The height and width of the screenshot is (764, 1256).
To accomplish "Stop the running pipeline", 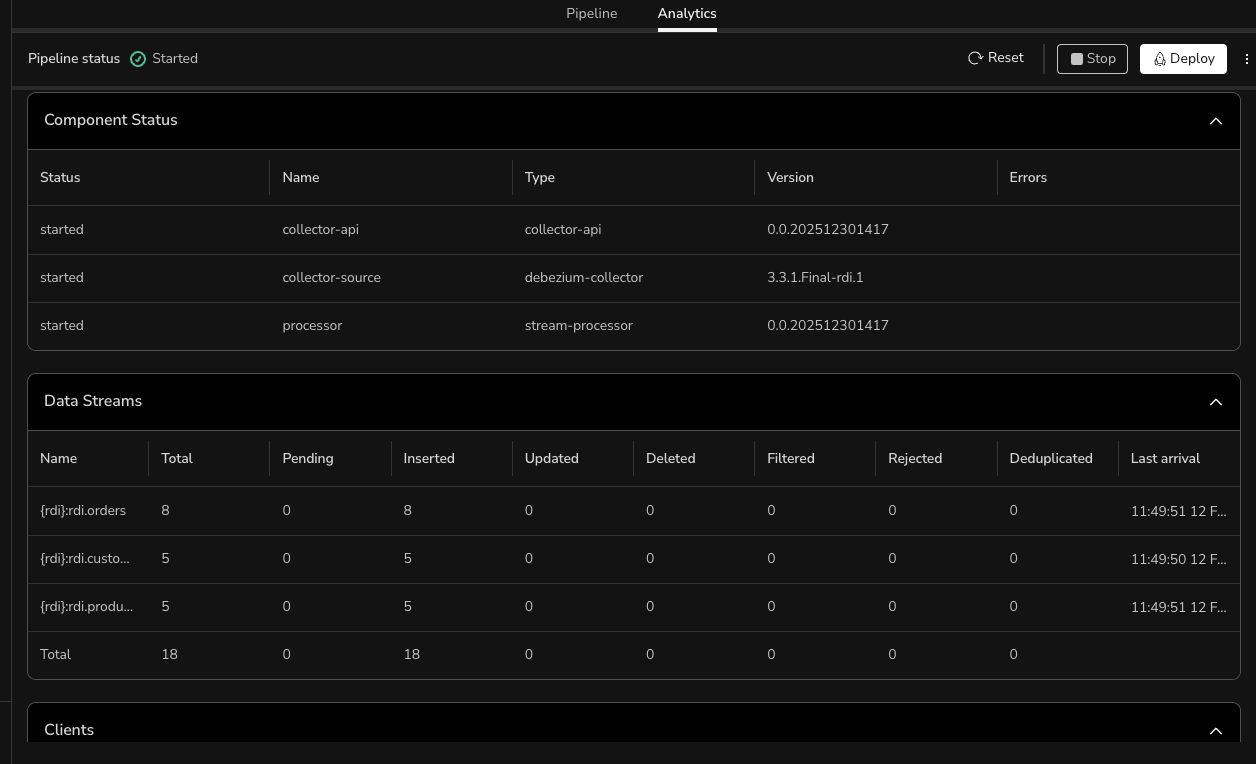I will tap(1092, 59).
